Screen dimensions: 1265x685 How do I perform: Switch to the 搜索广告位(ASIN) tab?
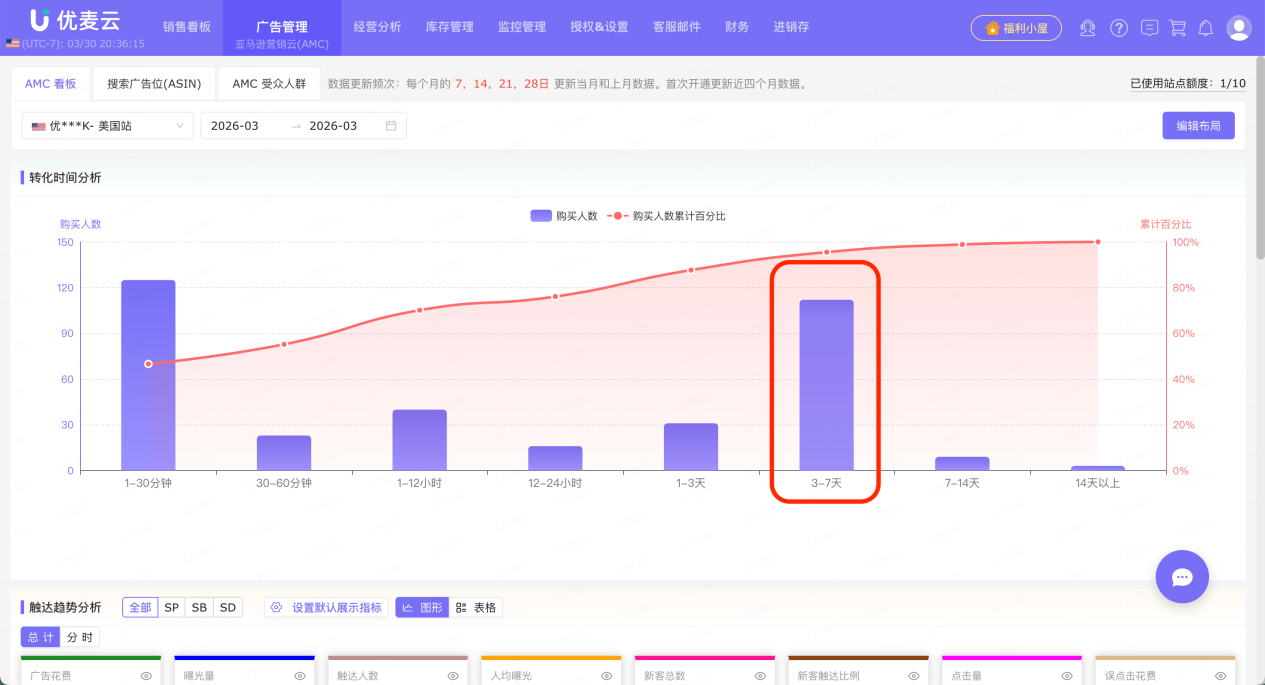[154, 84]
